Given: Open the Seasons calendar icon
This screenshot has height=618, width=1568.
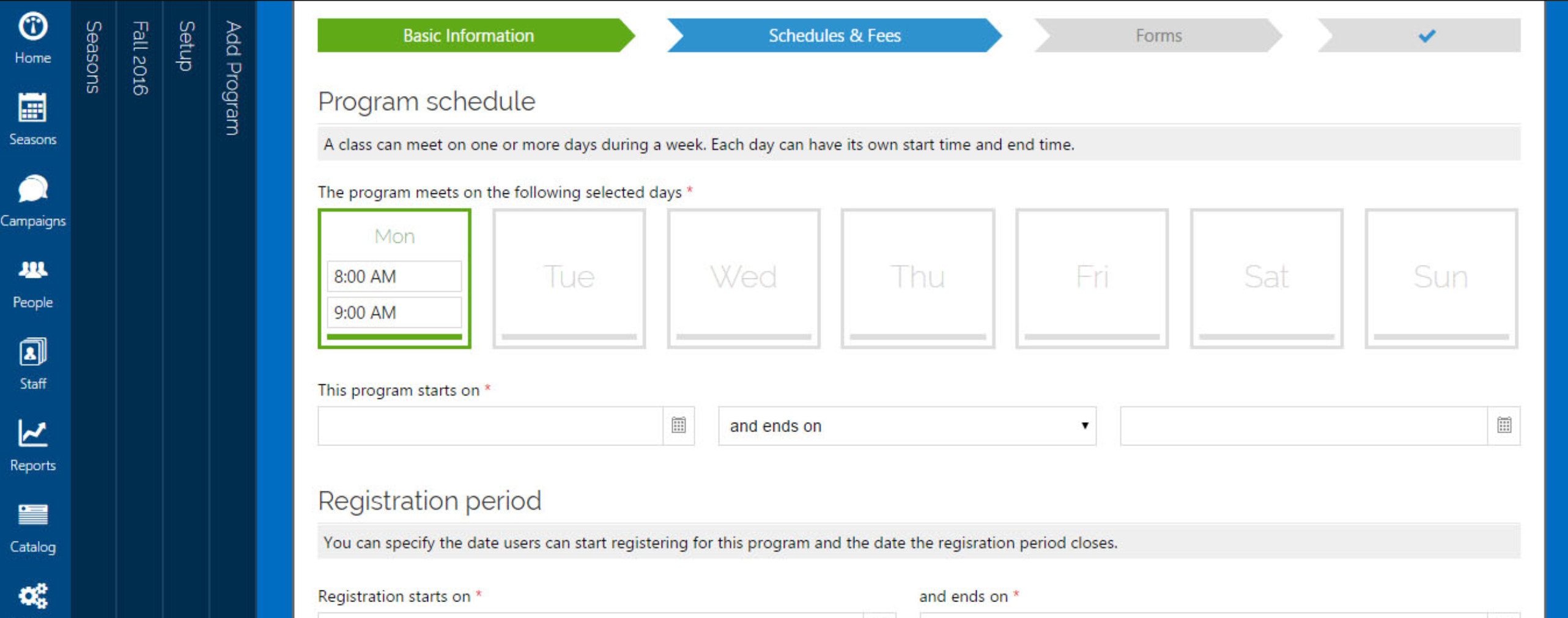Looking at the screenshot, I should click(32, 109).
